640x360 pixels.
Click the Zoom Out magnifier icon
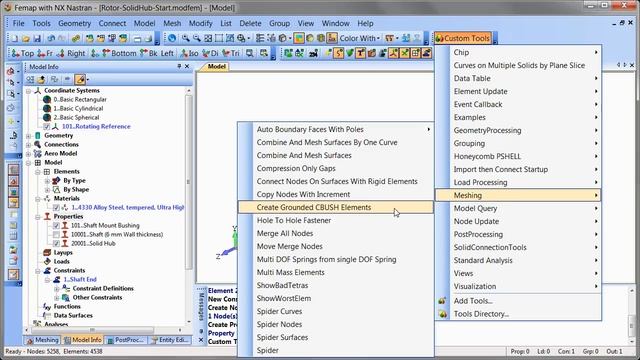pos(197,38)
